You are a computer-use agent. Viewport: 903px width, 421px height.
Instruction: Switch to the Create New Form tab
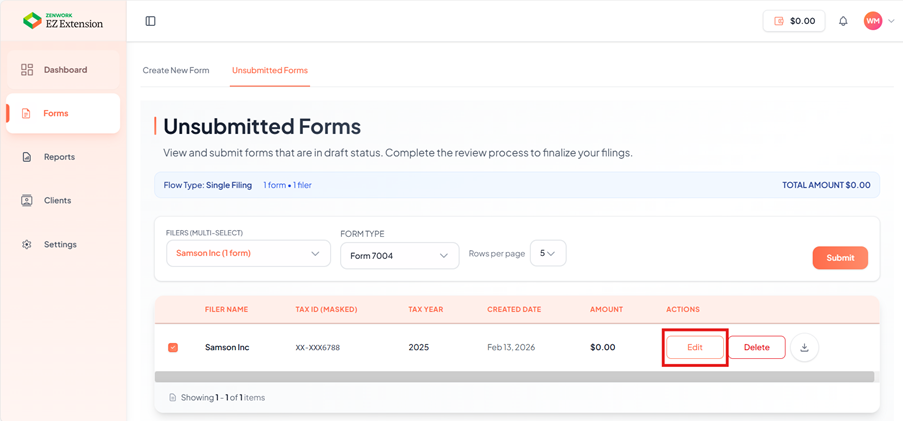pyautogui.click(x=176, y=71)
